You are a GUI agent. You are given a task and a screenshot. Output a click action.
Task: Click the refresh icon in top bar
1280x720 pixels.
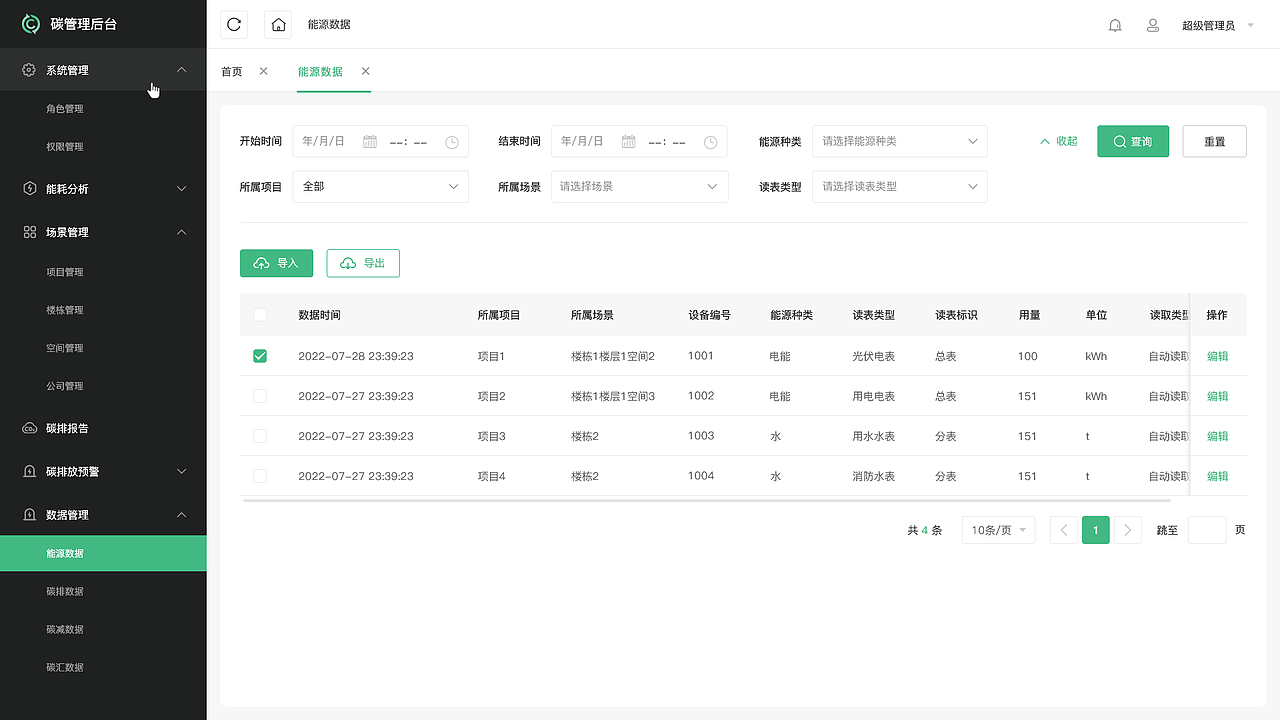(234, 25)
